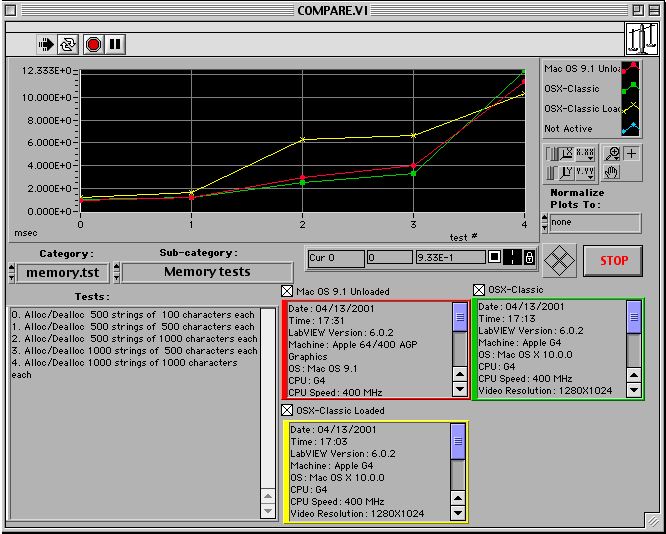Select the crosshair cursor tool
Image resolution: width=666 pixels, height=534 pixels.
tap(632, 154)
